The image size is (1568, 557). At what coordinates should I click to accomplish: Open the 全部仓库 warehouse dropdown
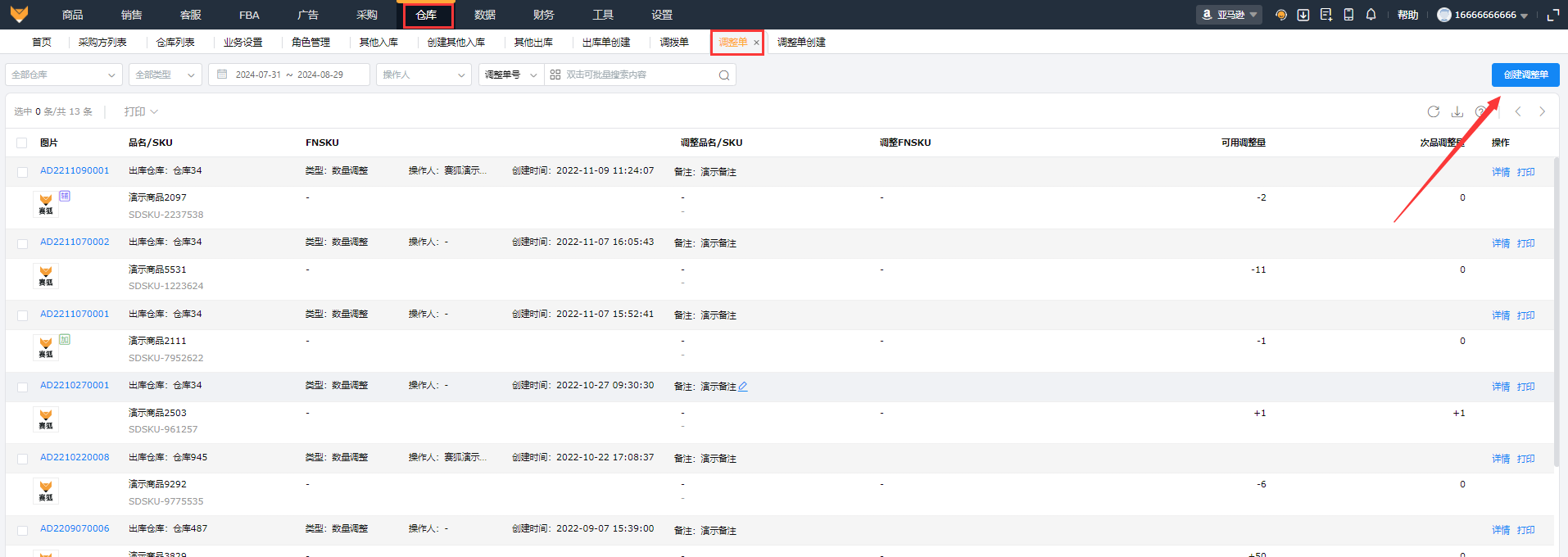tap(64, 75)
